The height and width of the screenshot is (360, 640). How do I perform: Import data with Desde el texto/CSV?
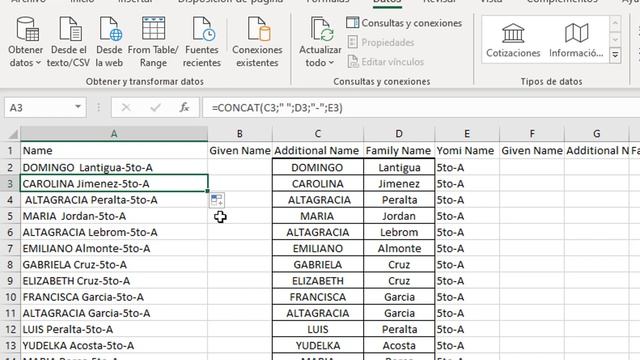coord(69,42)
